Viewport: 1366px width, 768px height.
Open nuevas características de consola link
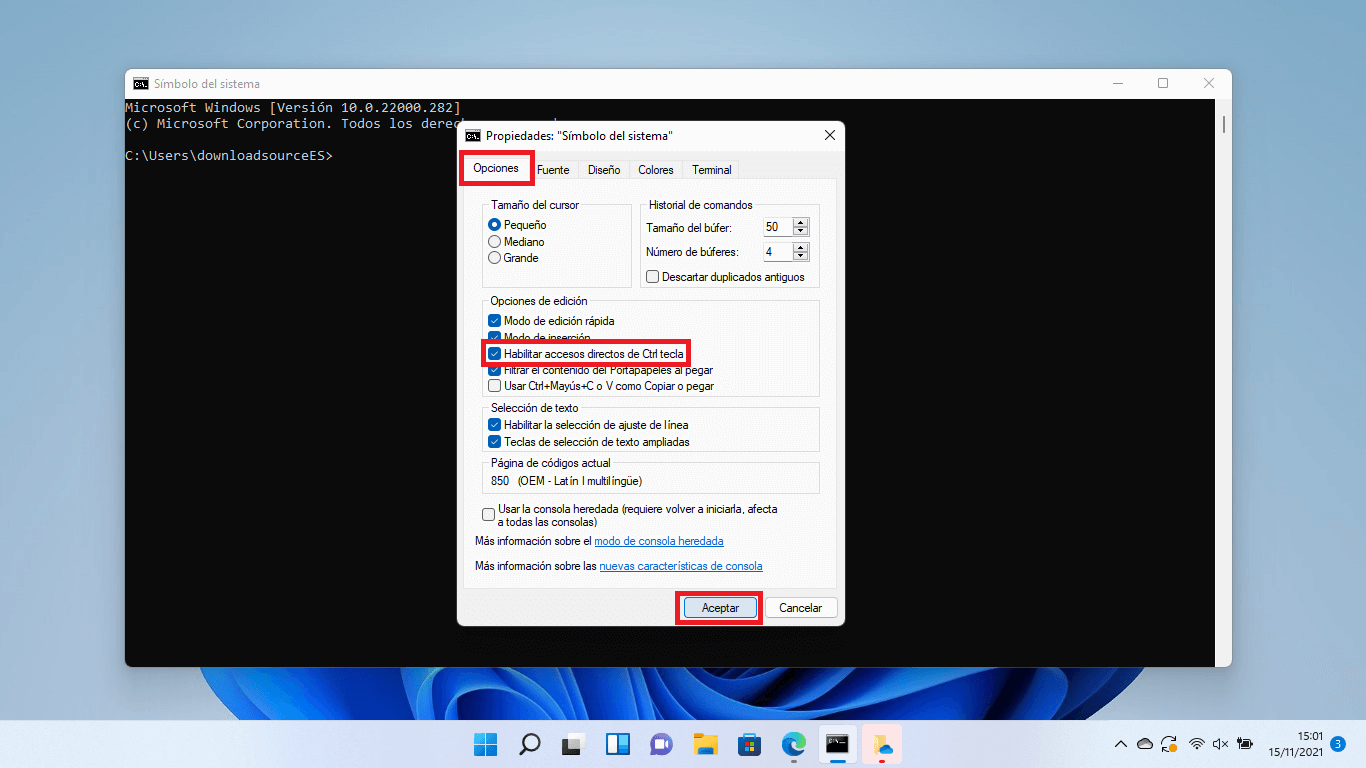tap(680, 566)
